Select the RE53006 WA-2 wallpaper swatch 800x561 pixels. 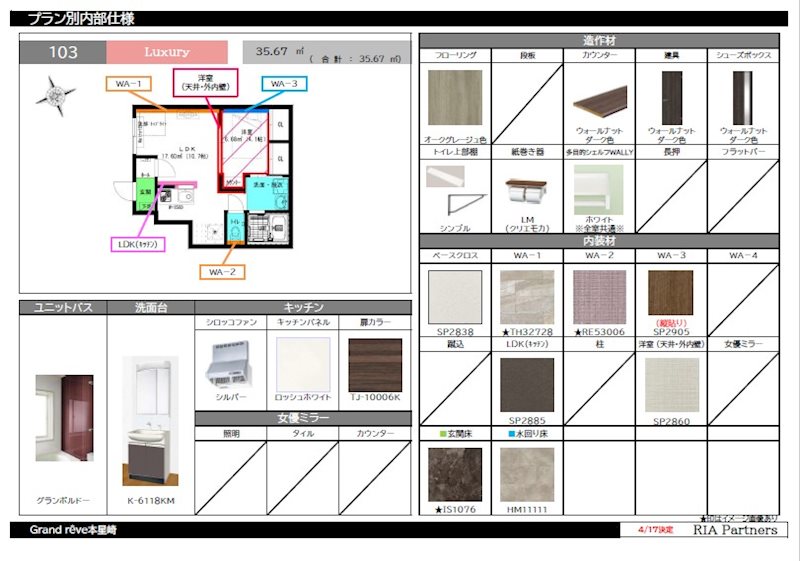click(x=599, y=297)
